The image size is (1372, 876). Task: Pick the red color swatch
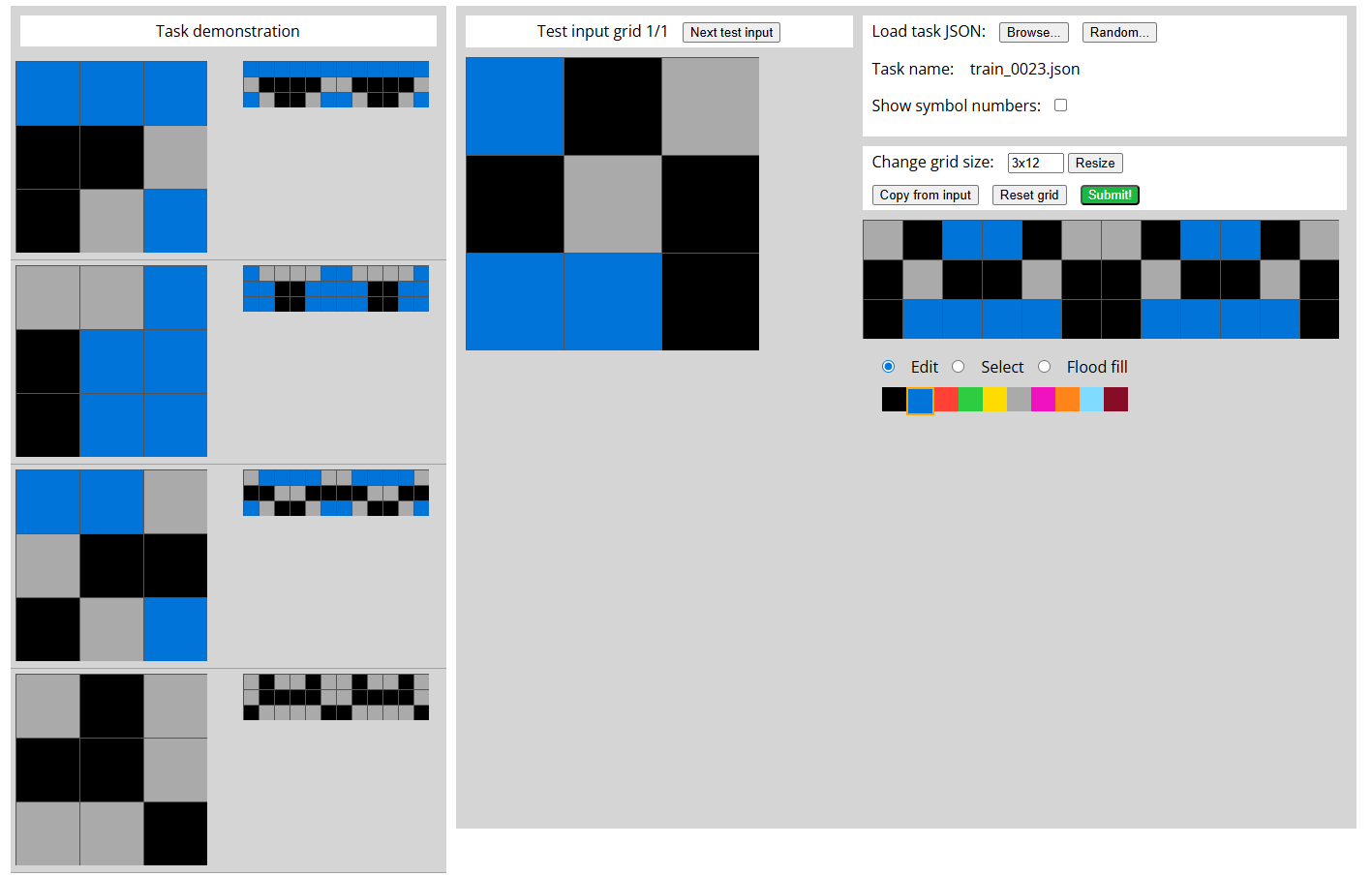[x=945, y=400]
